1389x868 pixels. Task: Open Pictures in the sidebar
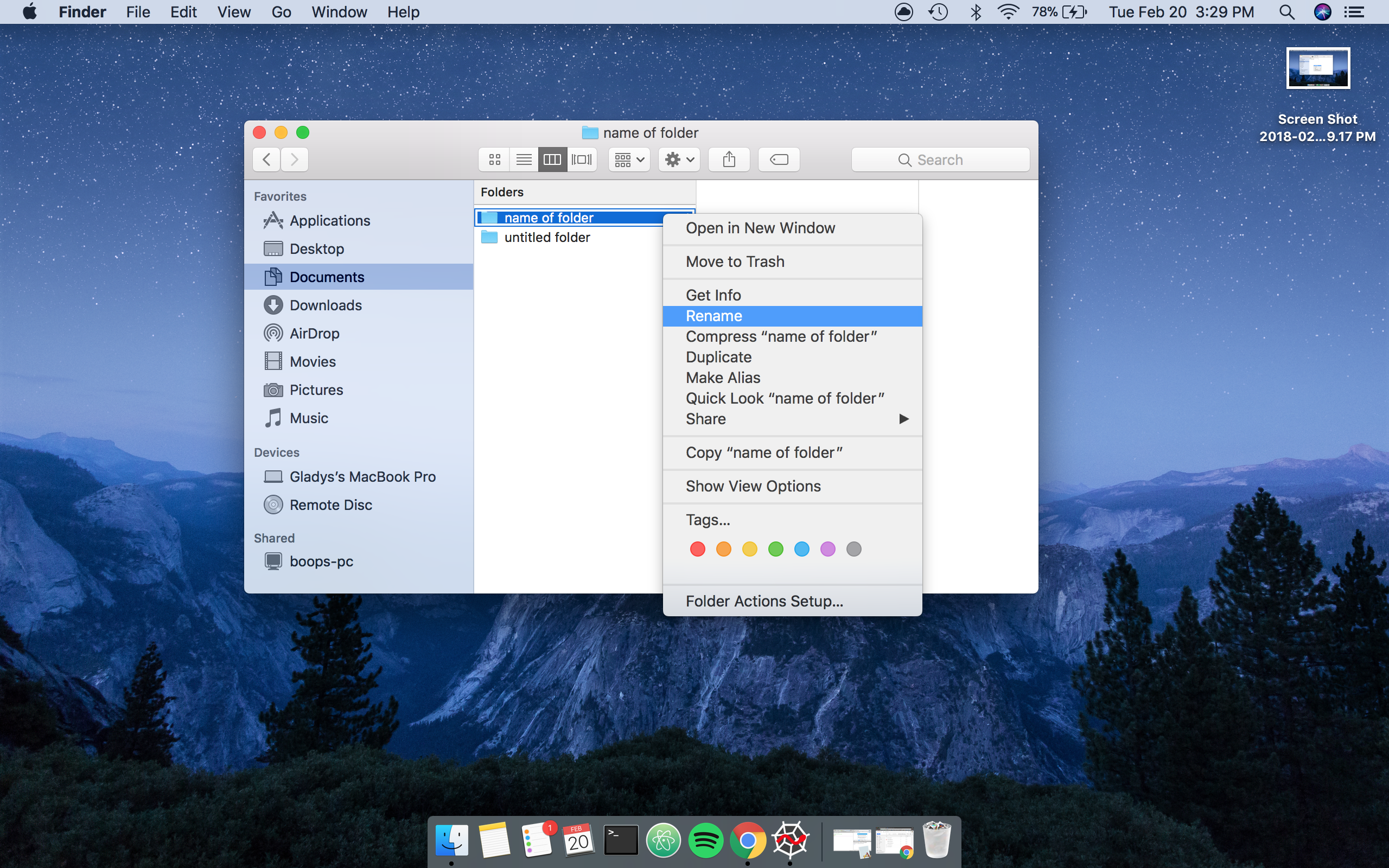pos(359,390)
